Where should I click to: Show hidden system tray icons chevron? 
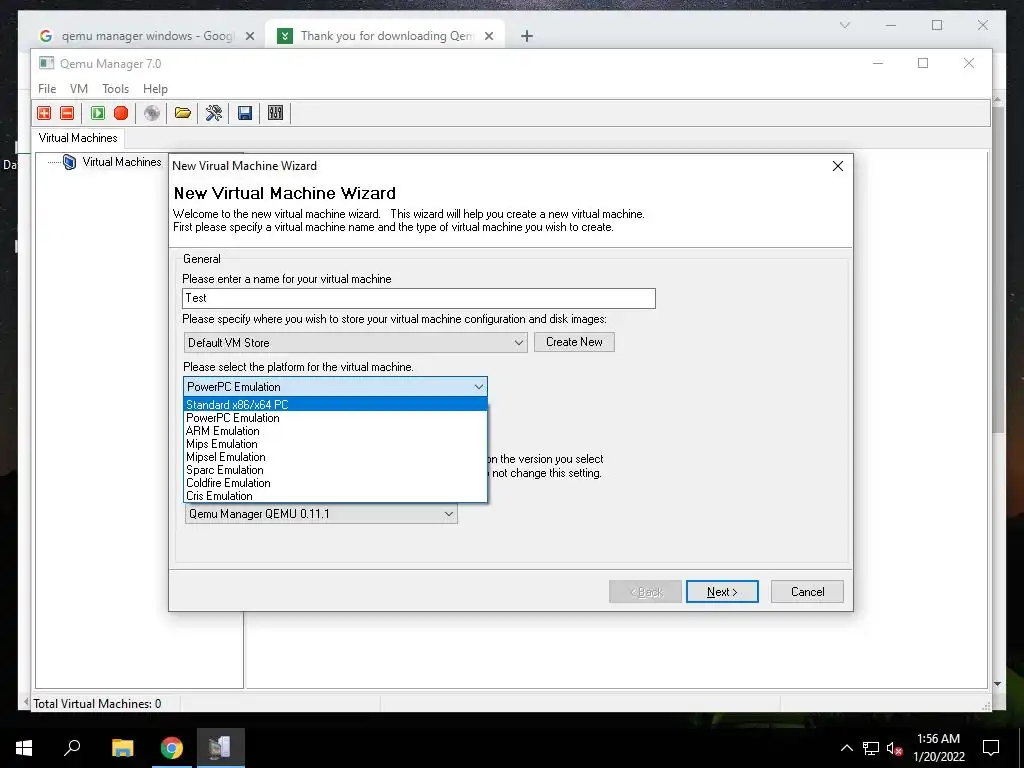846,748
